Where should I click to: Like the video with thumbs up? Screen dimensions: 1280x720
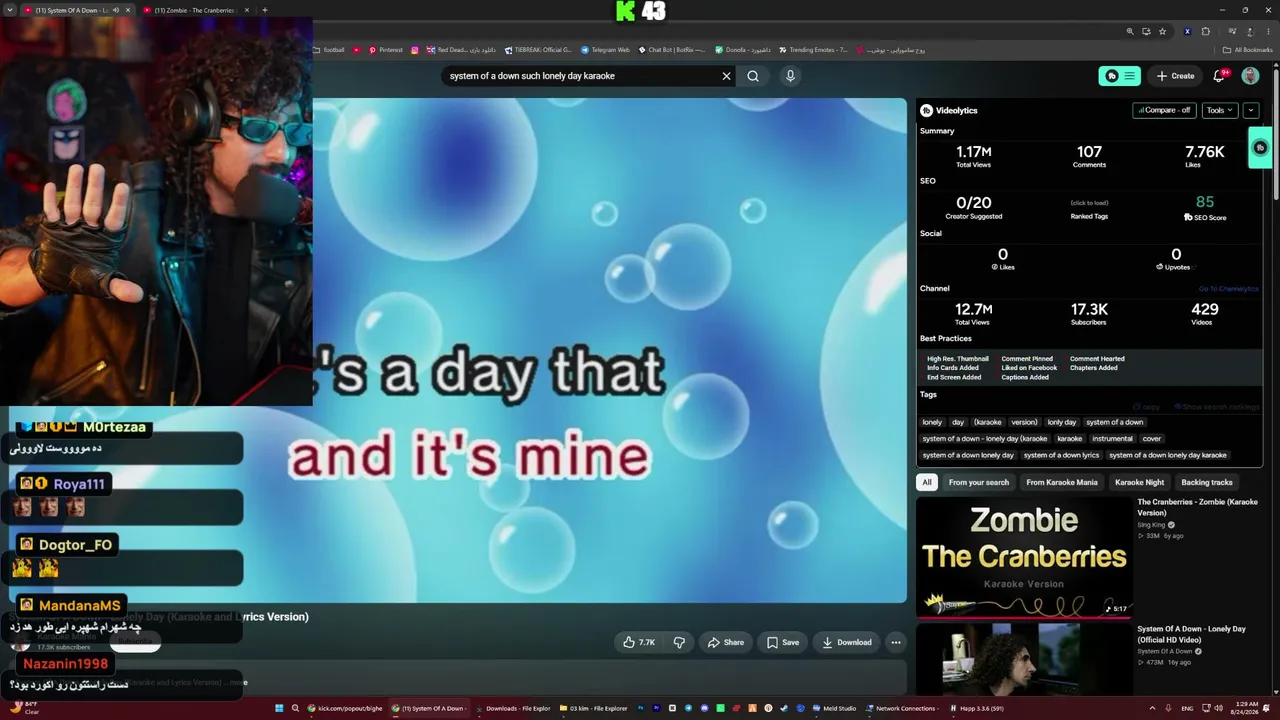click(639, 642)
